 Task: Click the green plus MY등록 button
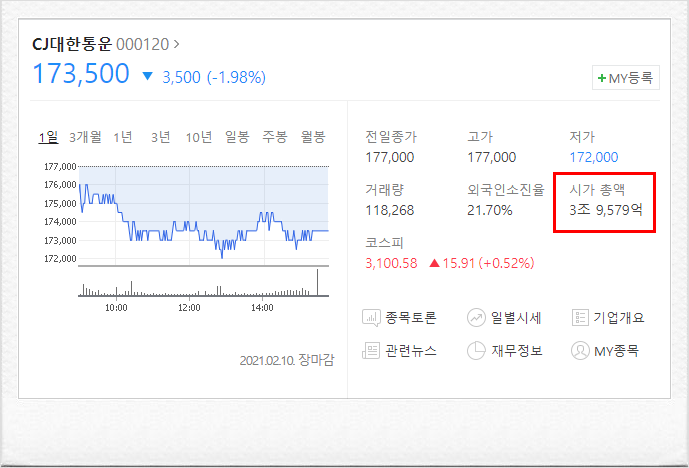point(626,78)
